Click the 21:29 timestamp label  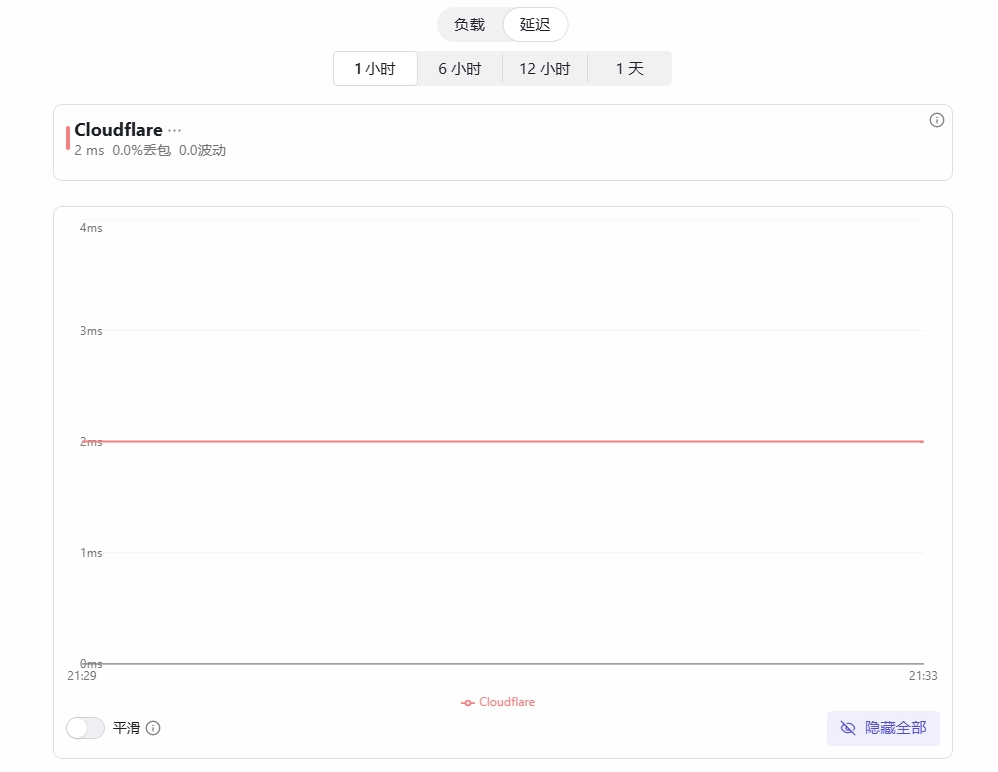click(81, 676)
